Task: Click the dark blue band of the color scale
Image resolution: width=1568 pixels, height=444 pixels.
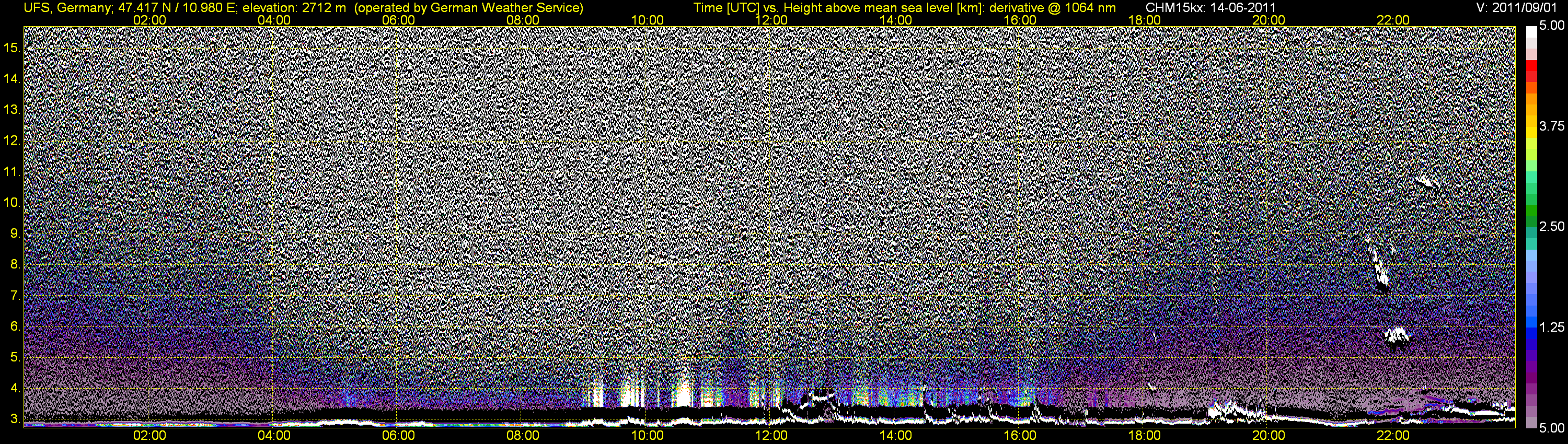Action: 1531,344
